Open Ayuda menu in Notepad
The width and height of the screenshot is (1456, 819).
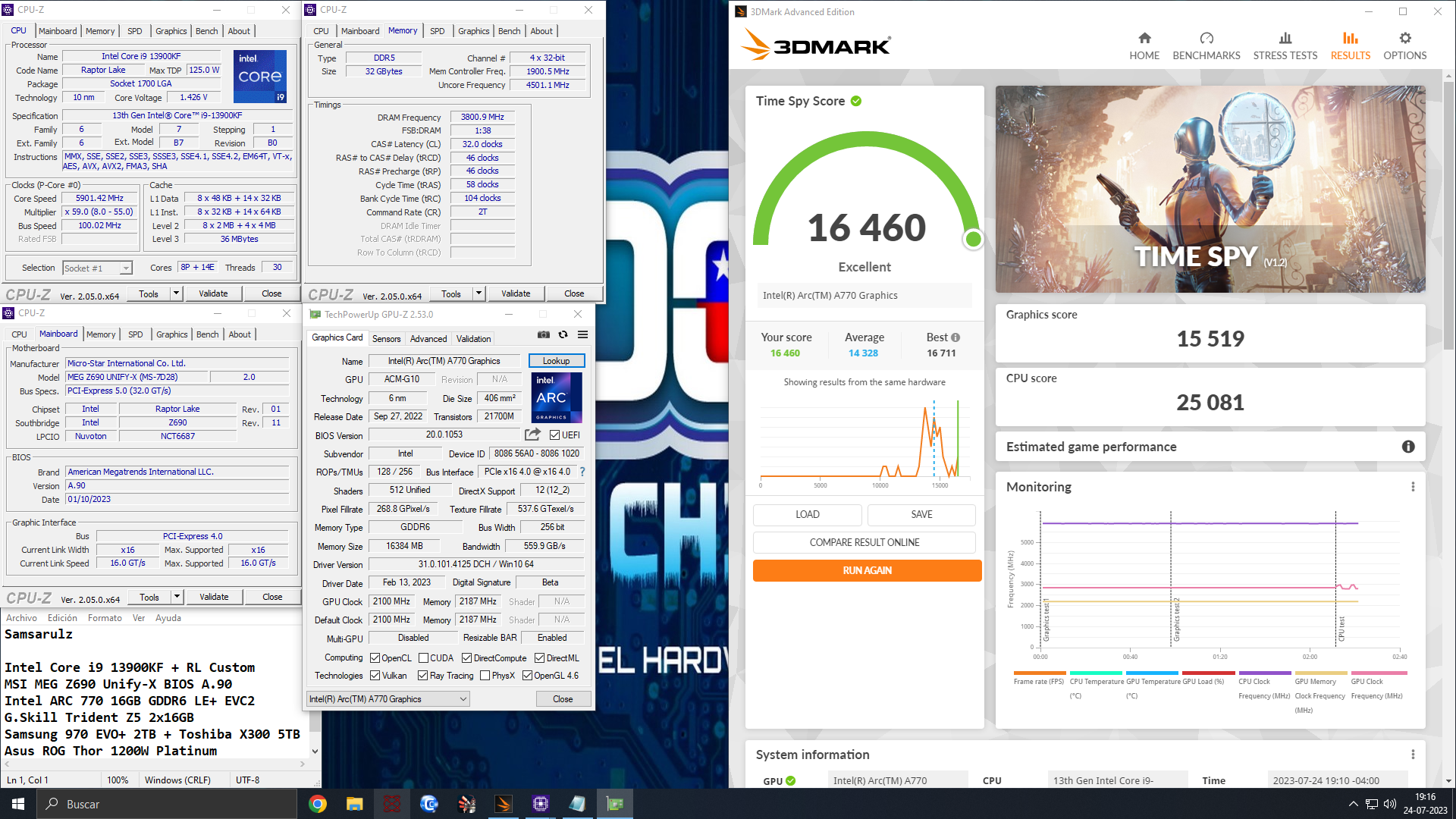click(x=168, y=618)
